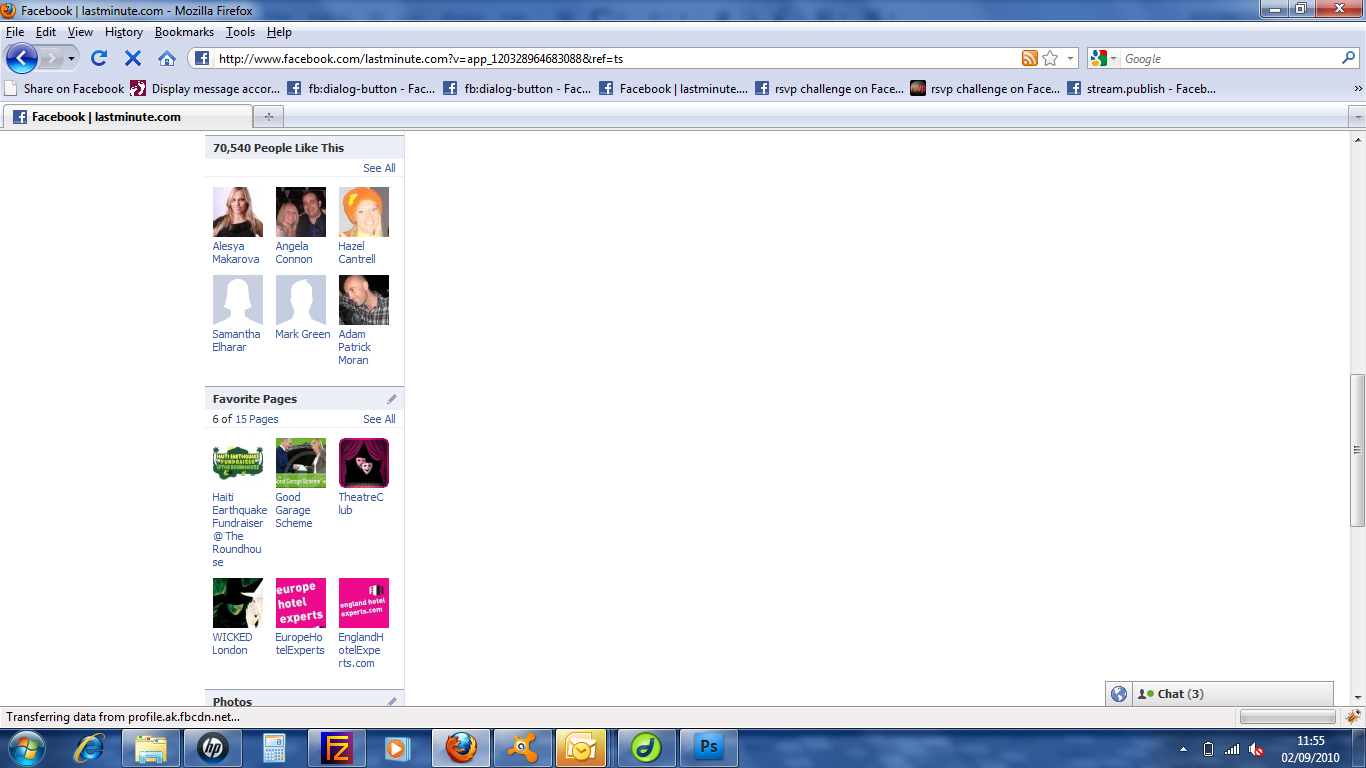The height and width of the screenshot is (768, 1366).
Task: Open the Bookmarks menu
Action: pos(184,32)
